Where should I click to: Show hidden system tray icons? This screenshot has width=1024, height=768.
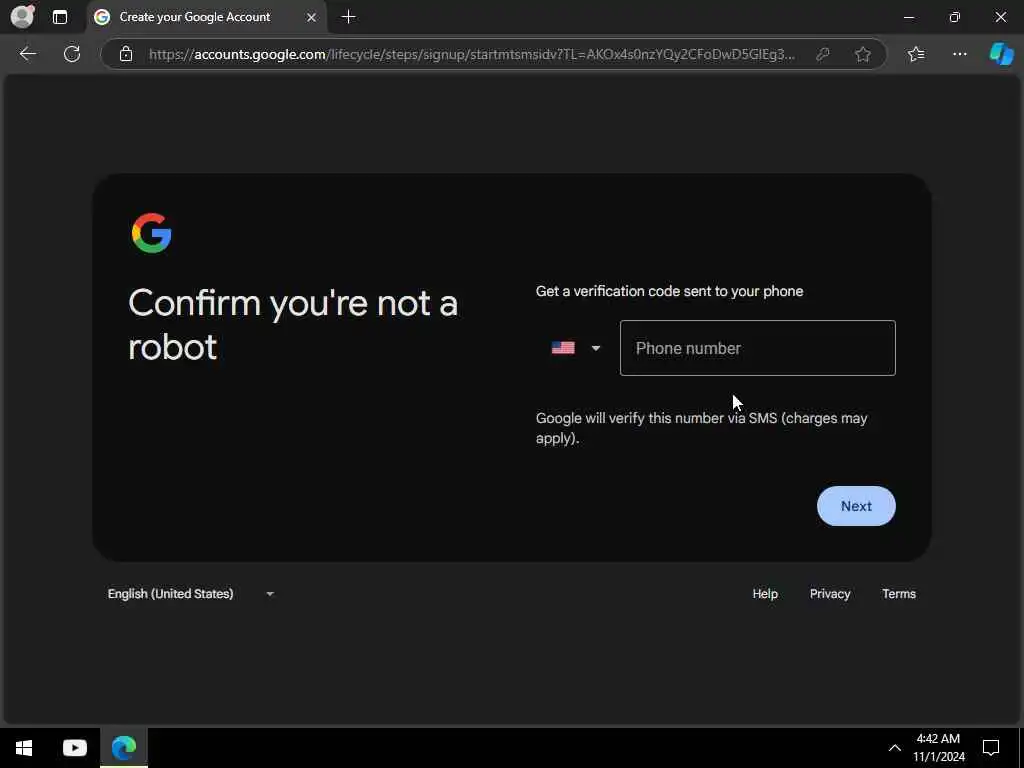895,748
